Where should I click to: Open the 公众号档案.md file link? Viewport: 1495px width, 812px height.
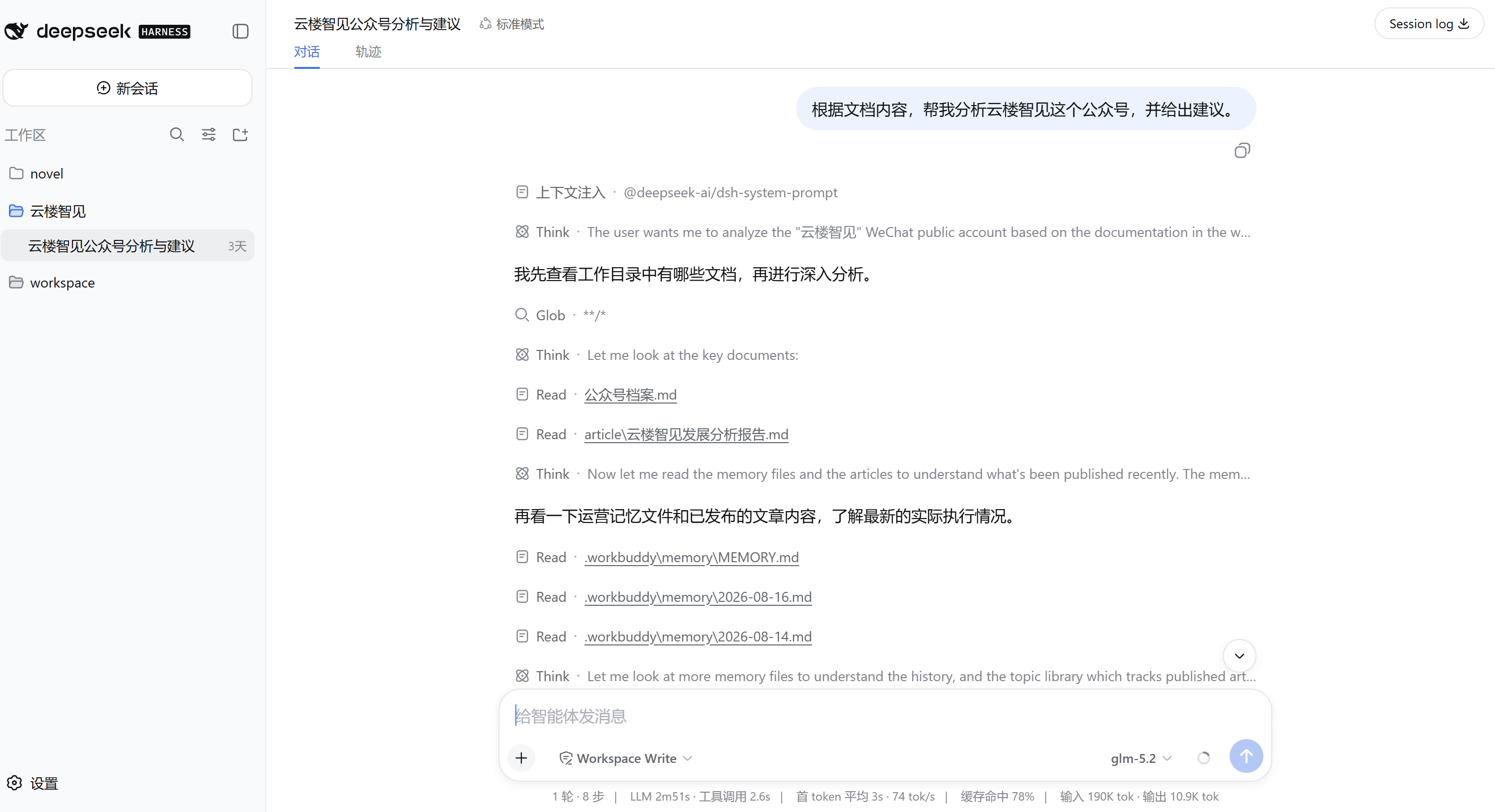[630, 395]
